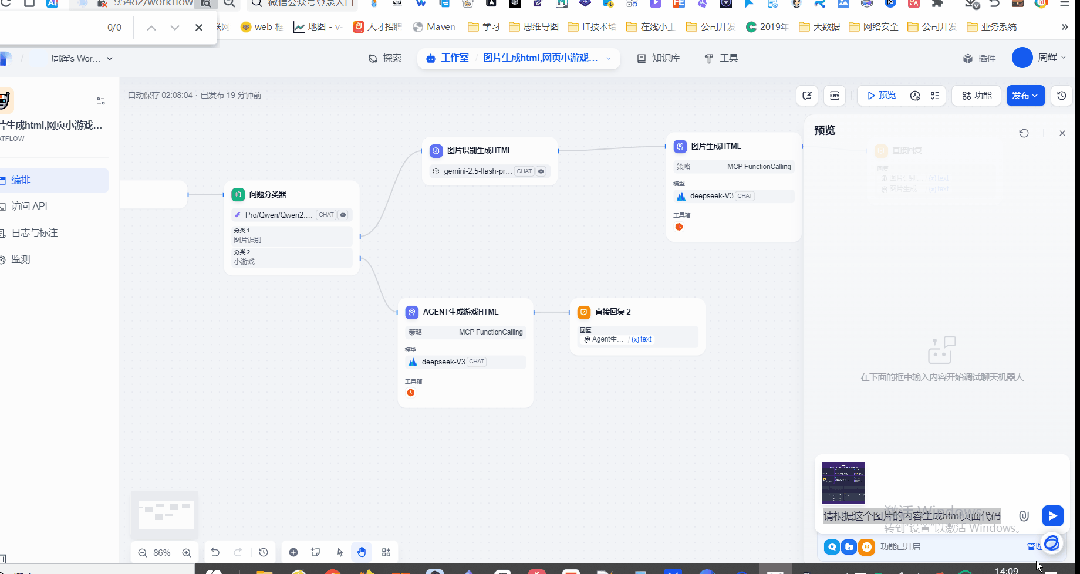Open the workflow checklist icon

[x=935, y=96]
